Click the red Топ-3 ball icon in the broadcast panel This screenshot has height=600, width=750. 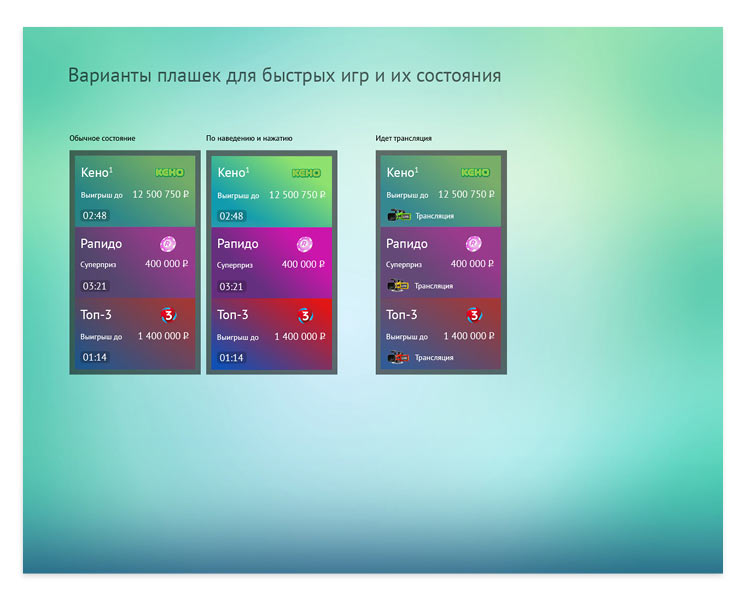[x=474, y=315]
